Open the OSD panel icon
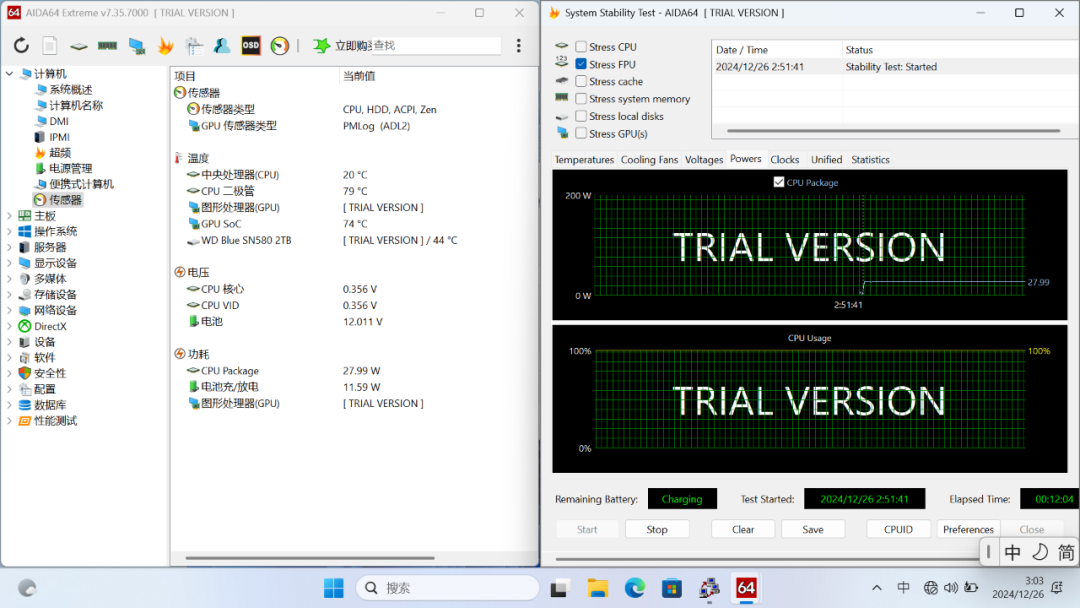 (251, 46)
